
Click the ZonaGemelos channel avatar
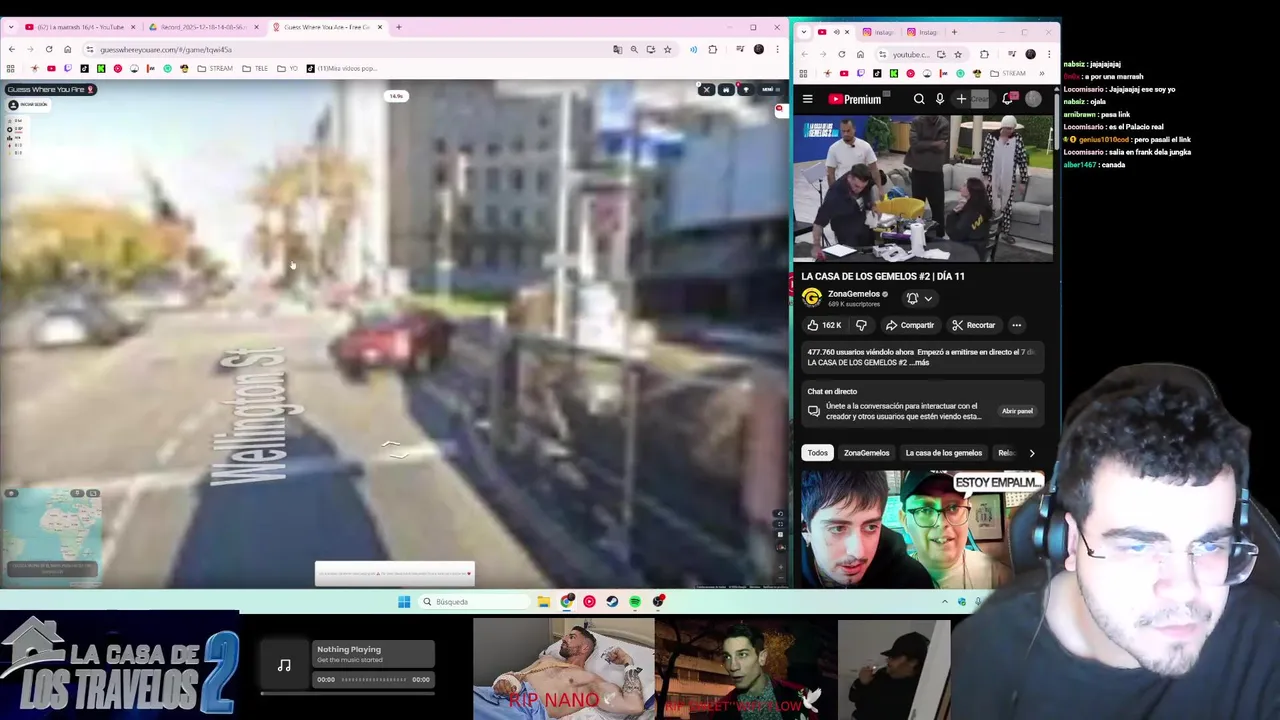(812, 298)
